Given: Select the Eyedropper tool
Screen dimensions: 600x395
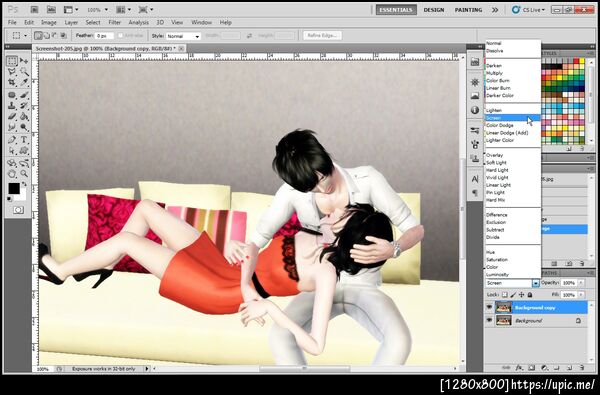Looking at the screenshot, I should click(24, 82).
